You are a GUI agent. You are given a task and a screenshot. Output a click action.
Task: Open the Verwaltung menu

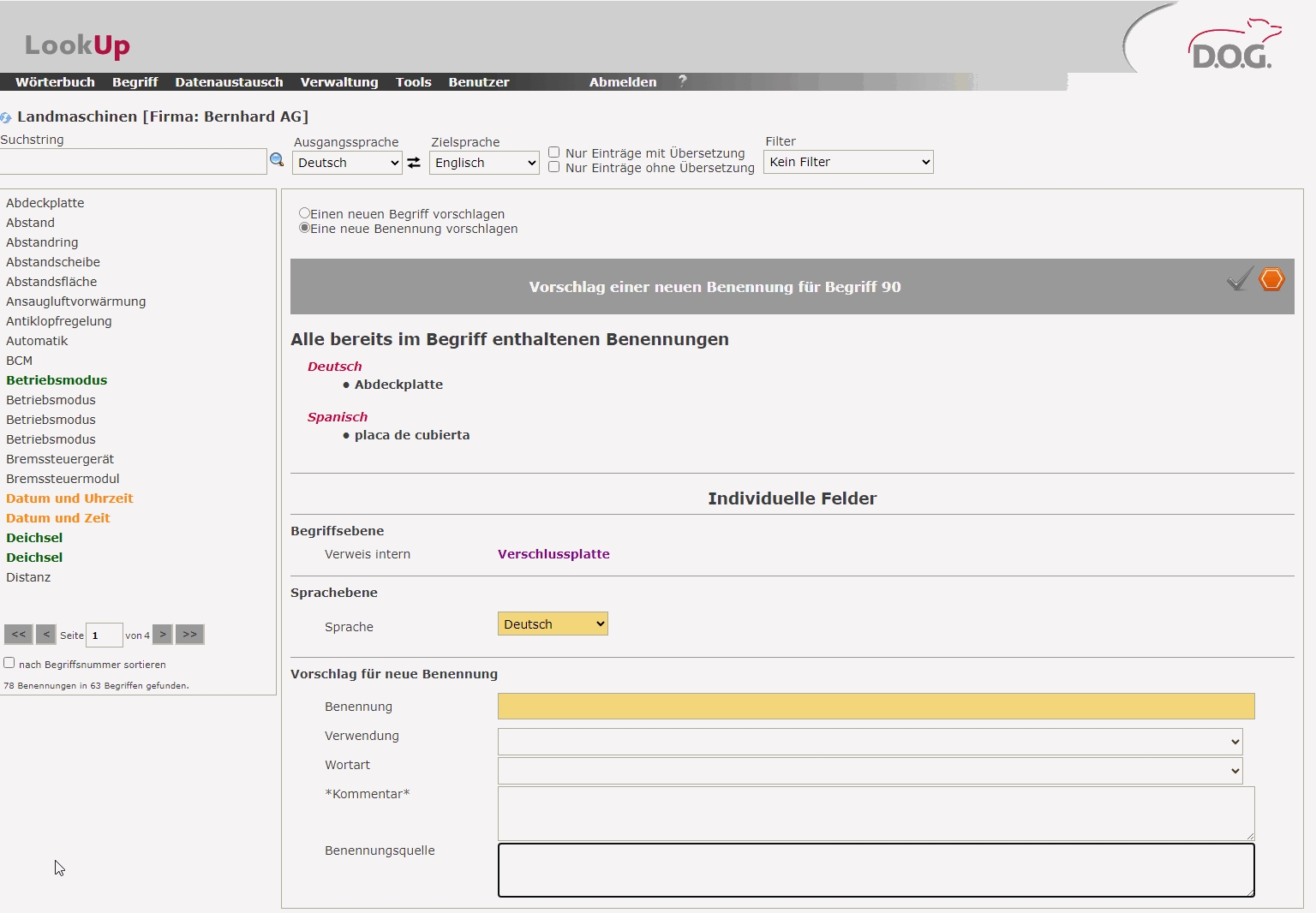click(339, 82)
